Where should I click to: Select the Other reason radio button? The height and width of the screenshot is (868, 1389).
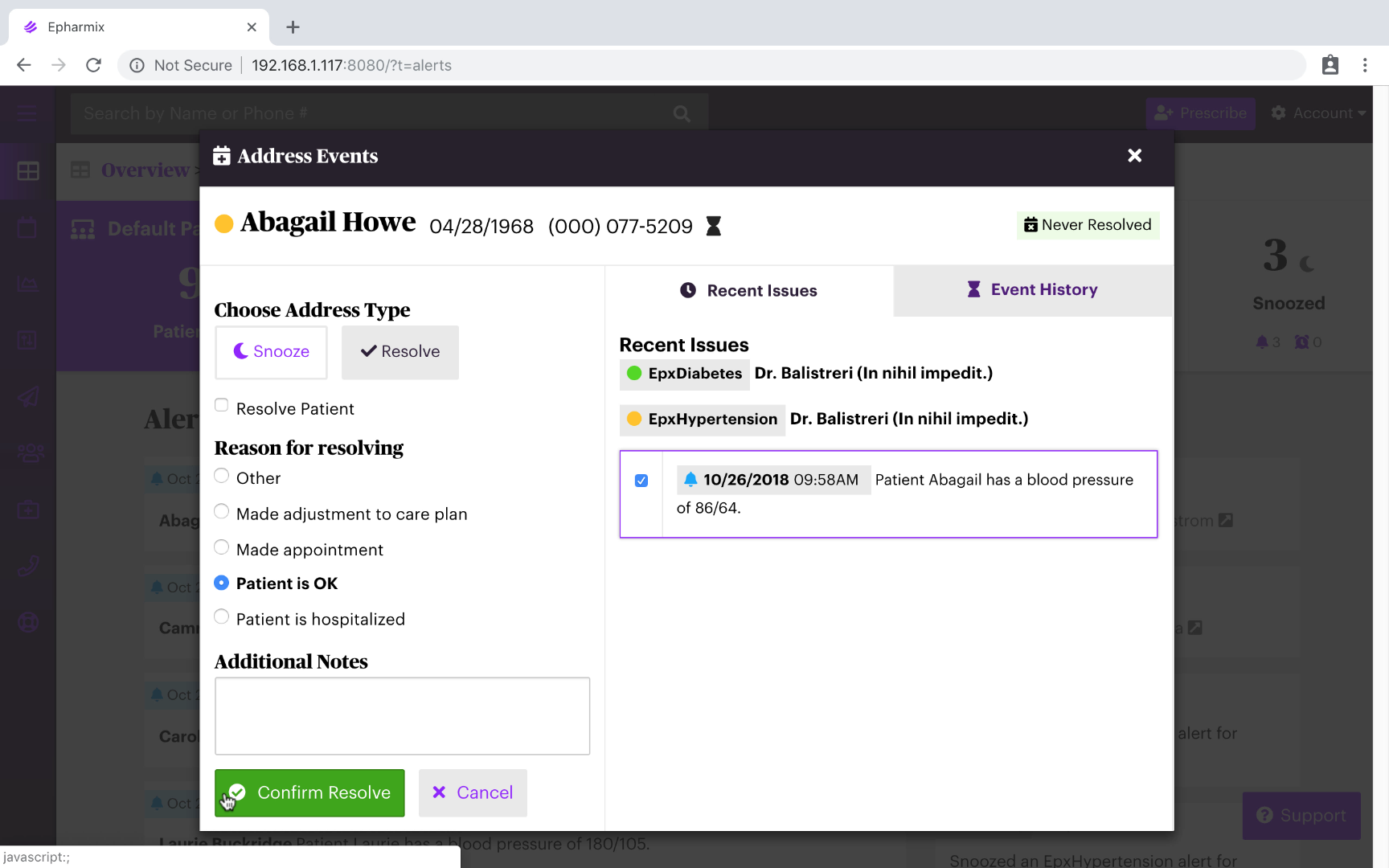point(222,476)
